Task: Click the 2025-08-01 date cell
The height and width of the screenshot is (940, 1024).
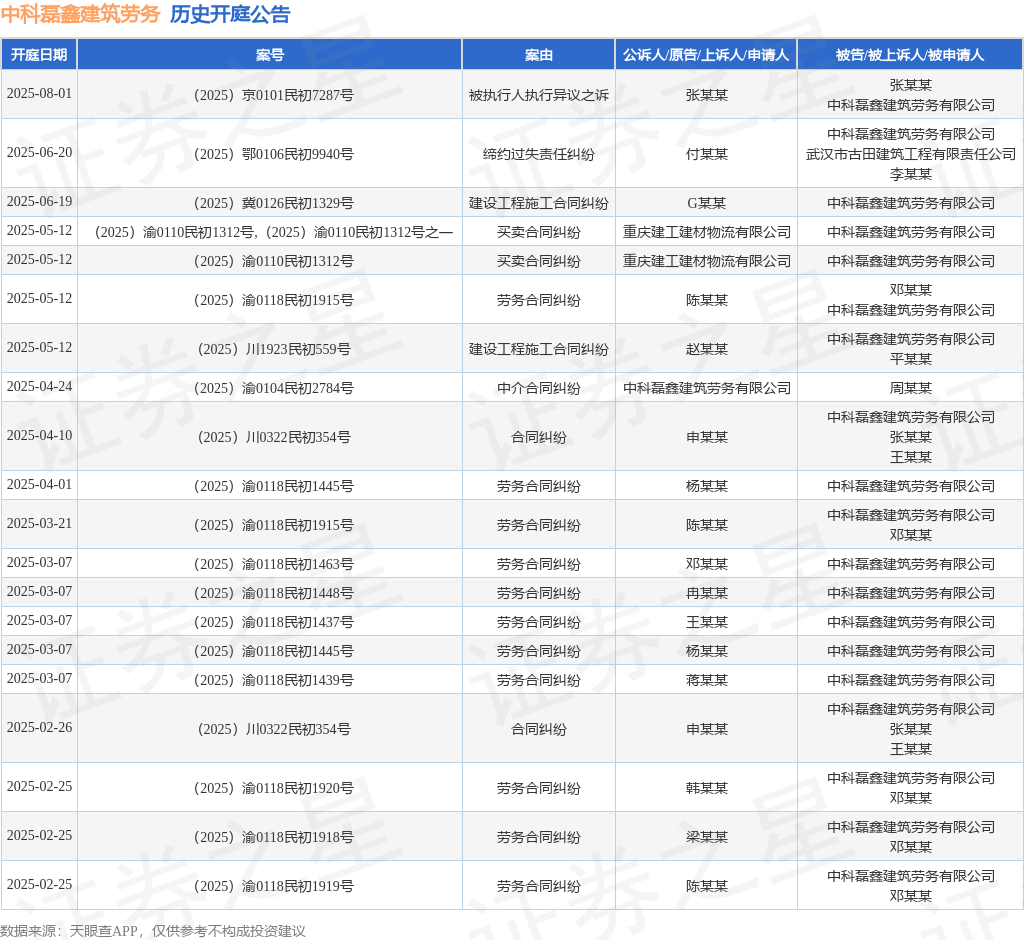Action: [39, 93]
